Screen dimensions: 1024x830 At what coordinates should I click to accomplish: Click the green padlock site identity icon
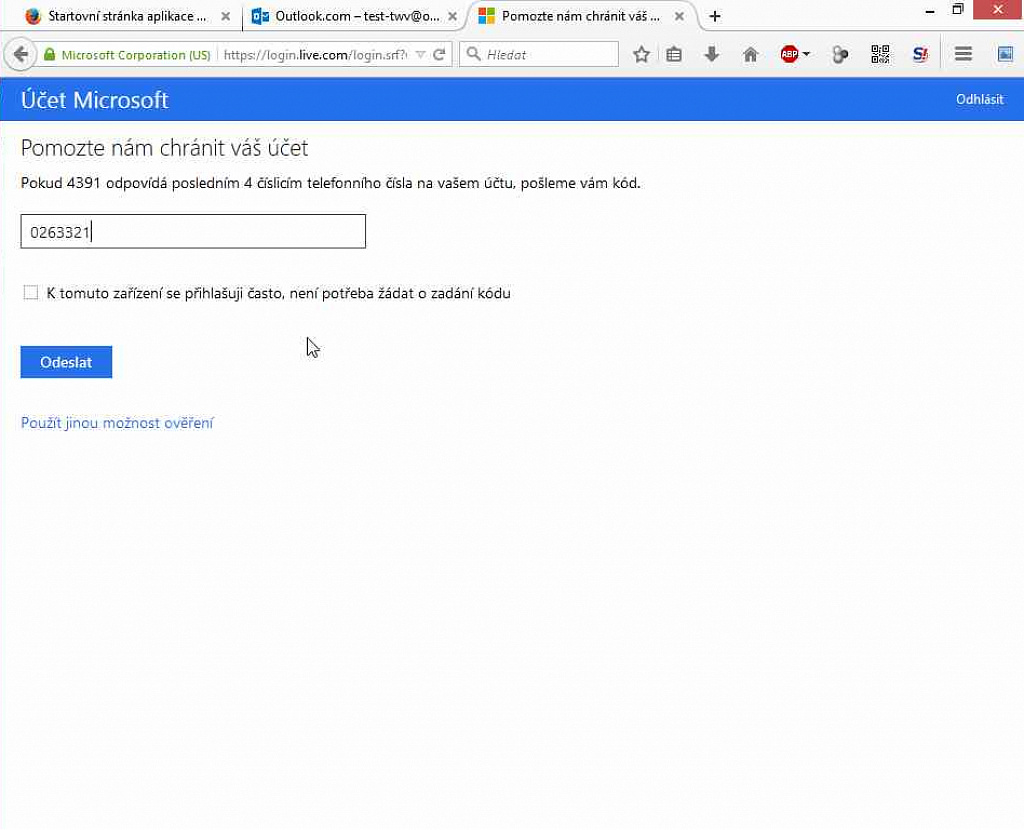[x=49, y=54]
